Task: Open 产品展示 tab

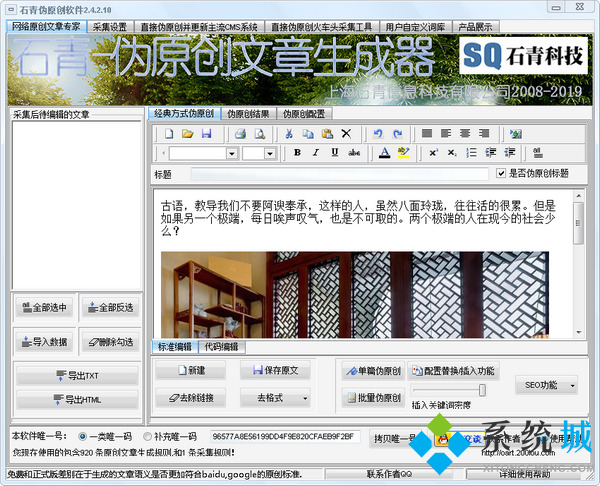Action: (x=475, y=27)
